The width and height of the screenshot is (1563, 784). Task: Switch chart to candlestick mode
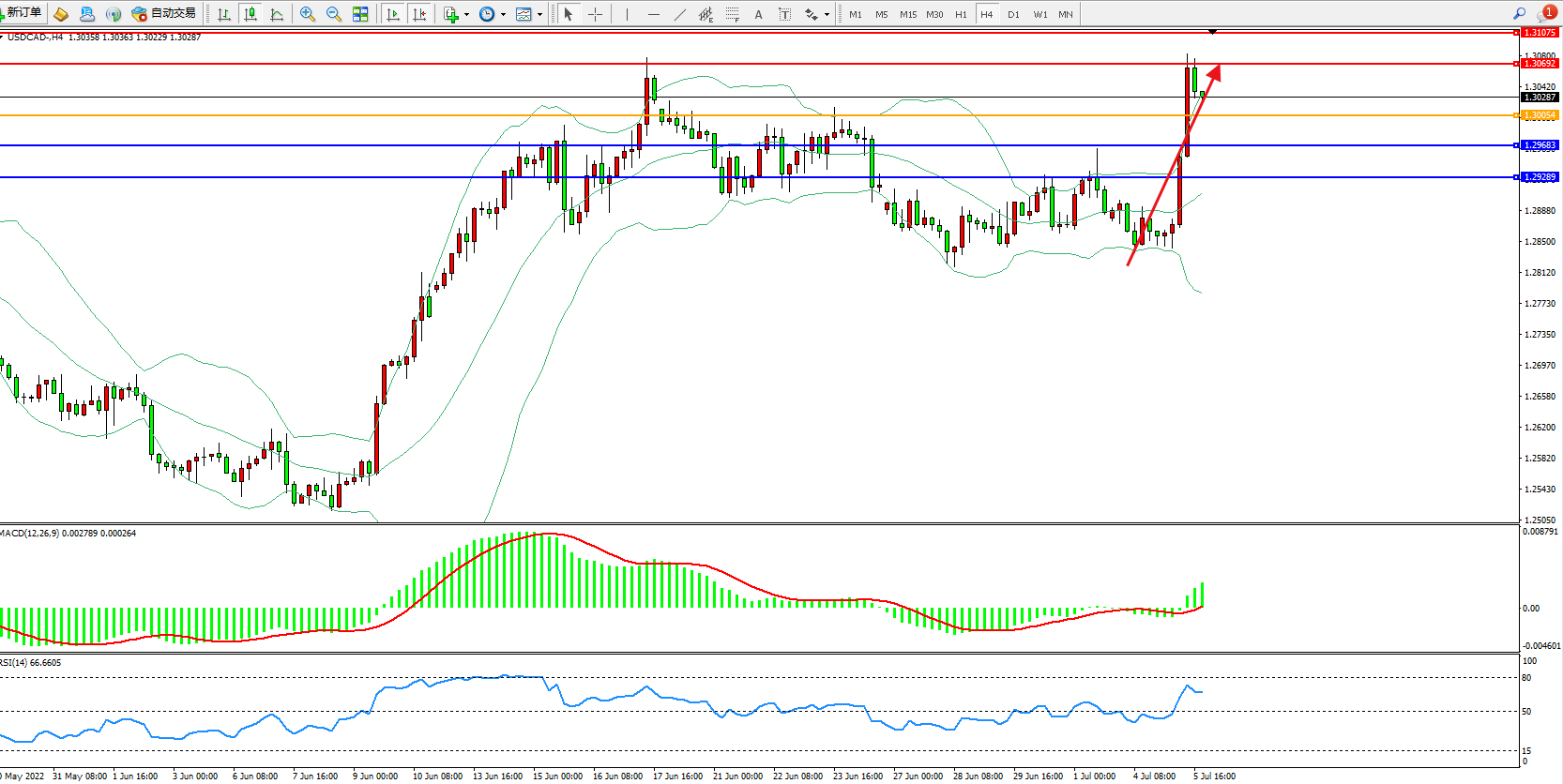pyautogui.click(x=250, y=14)
